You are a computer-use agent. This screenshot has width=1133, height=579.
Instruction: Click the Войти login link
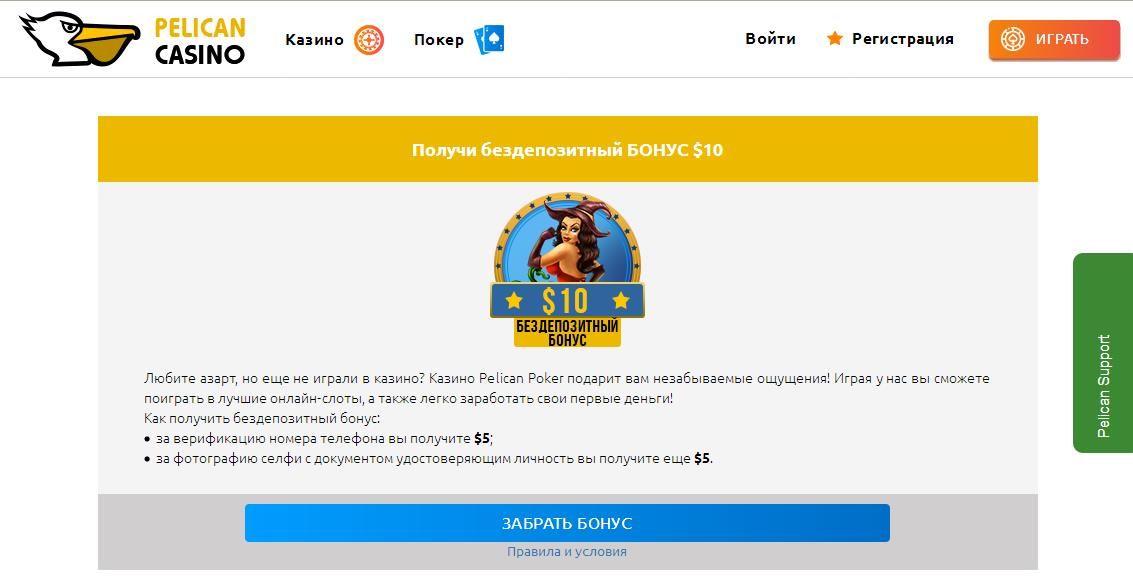tap(770, 38)
